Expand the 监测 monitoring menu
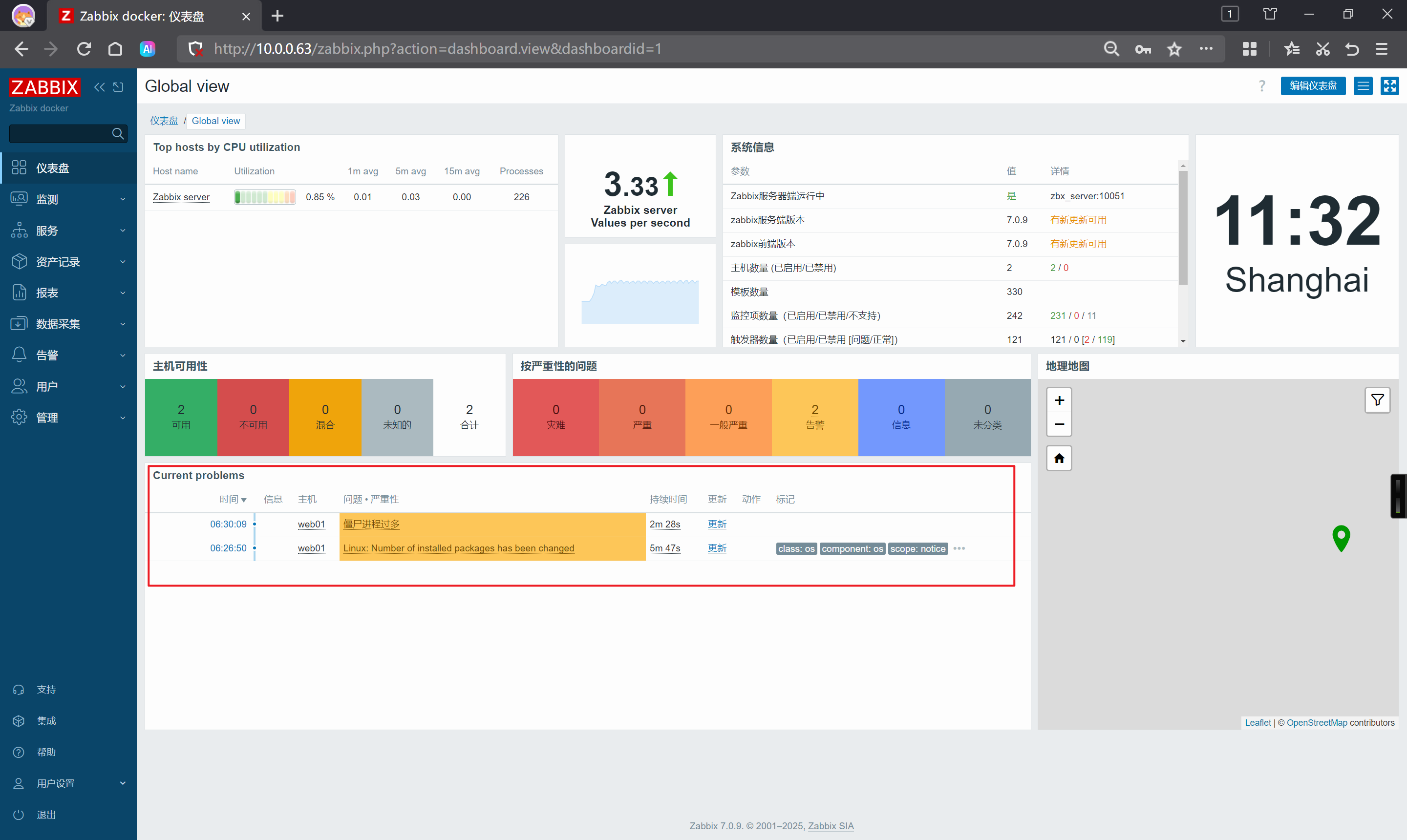This screenshot has width=1407, height=840. coord(68,199)
